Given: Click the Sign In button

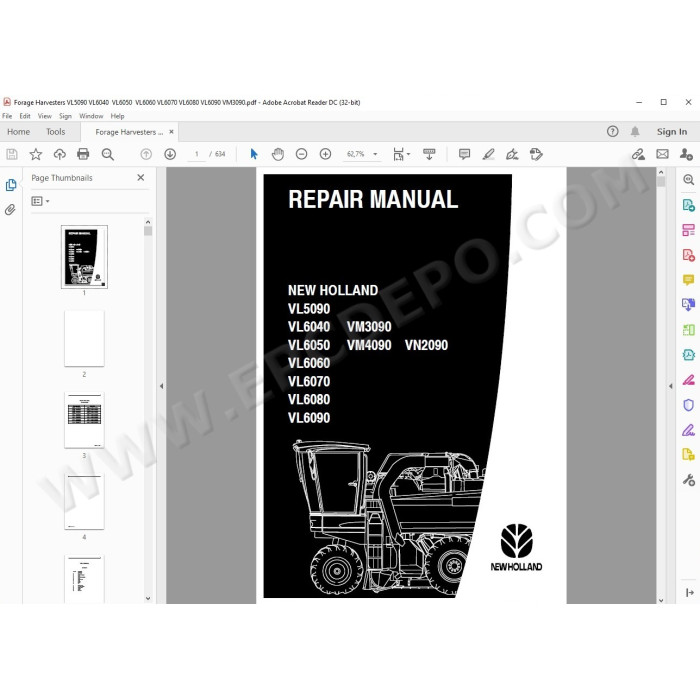Looking at the screenshot, I should coord(671,132).
